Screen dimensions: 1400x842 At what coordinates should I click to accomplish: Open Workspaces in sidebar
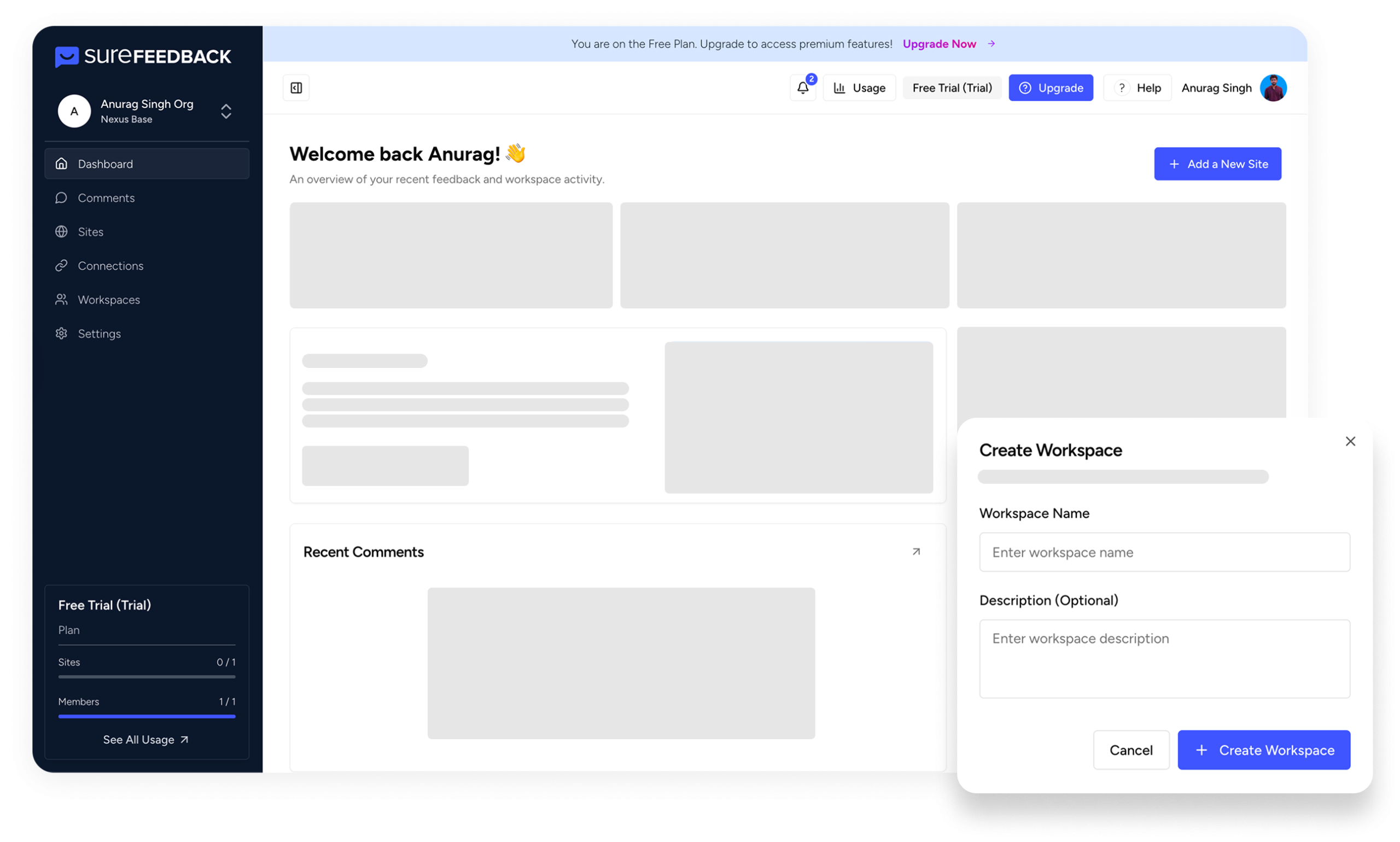[x=108, y=300]
